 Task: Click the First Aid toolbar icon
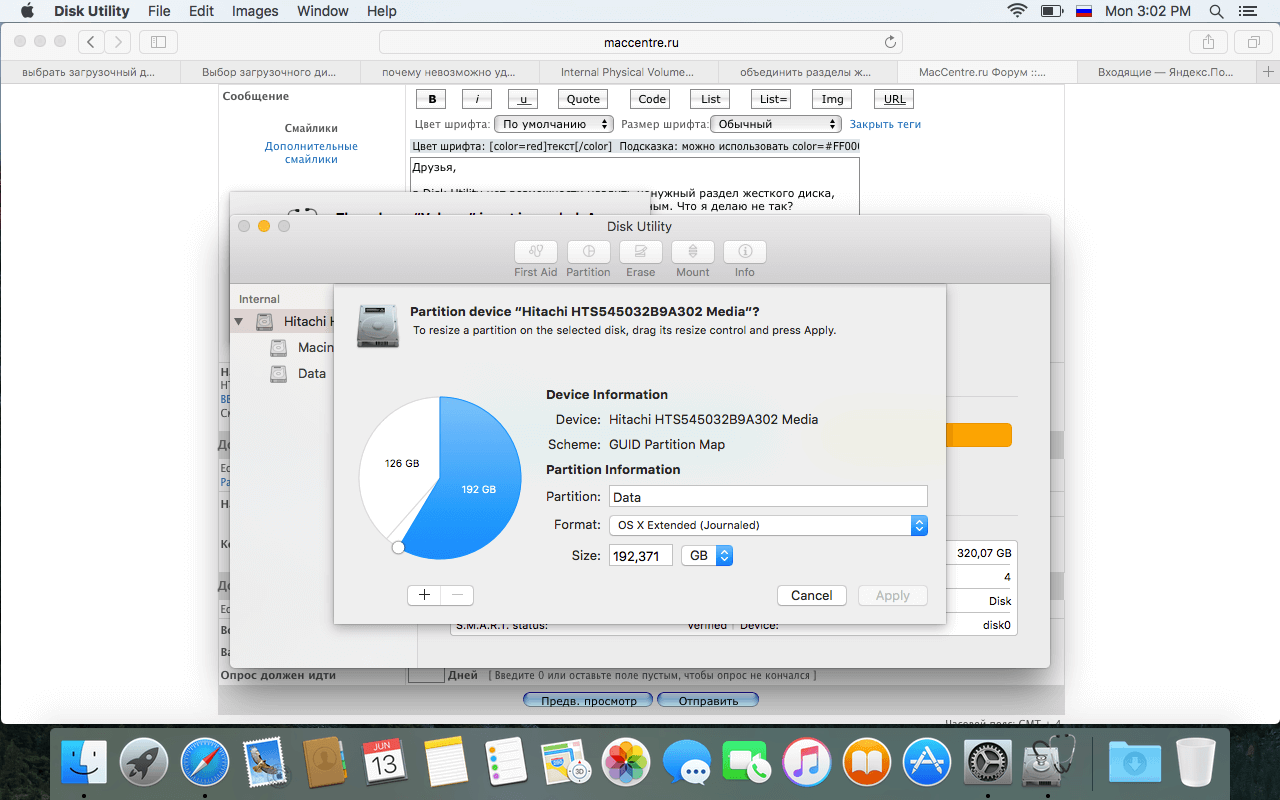pos(536,252)
